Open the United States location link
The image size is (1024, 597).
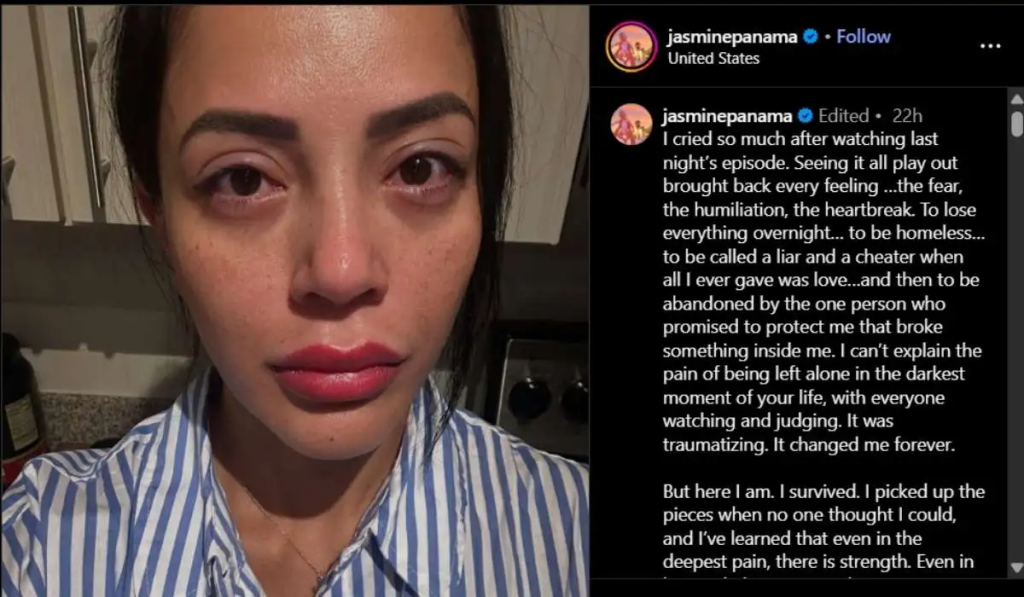(713, 58)
